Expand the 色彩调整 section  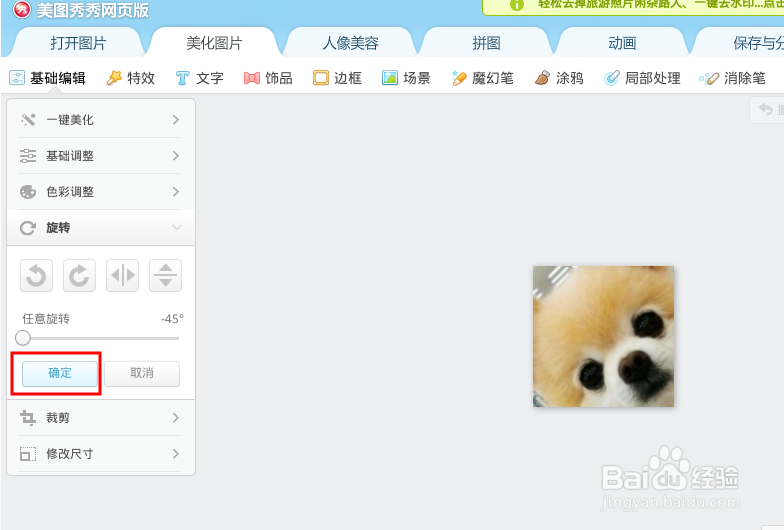[x=100, y=192]
